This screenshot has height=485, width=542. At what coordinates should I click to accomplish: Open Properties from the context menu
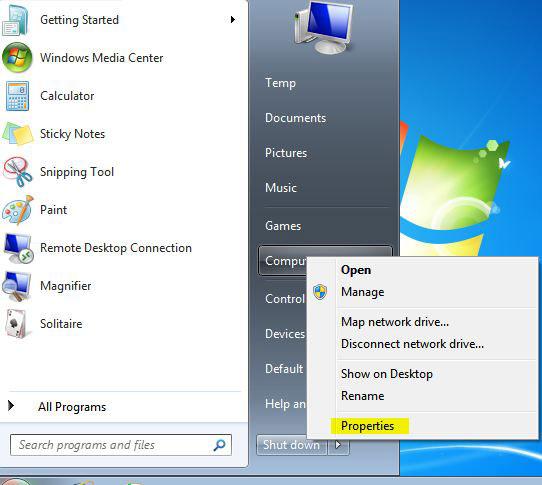(367, 426)
